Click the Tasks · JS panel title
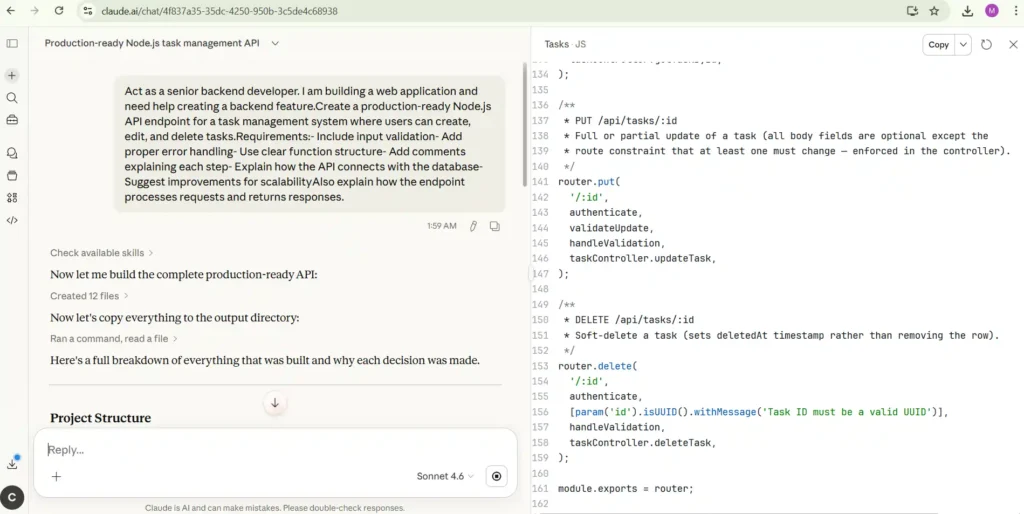The height and width of the screenshot is (514, 1024). pyautogui.click(x=565, y=44)
